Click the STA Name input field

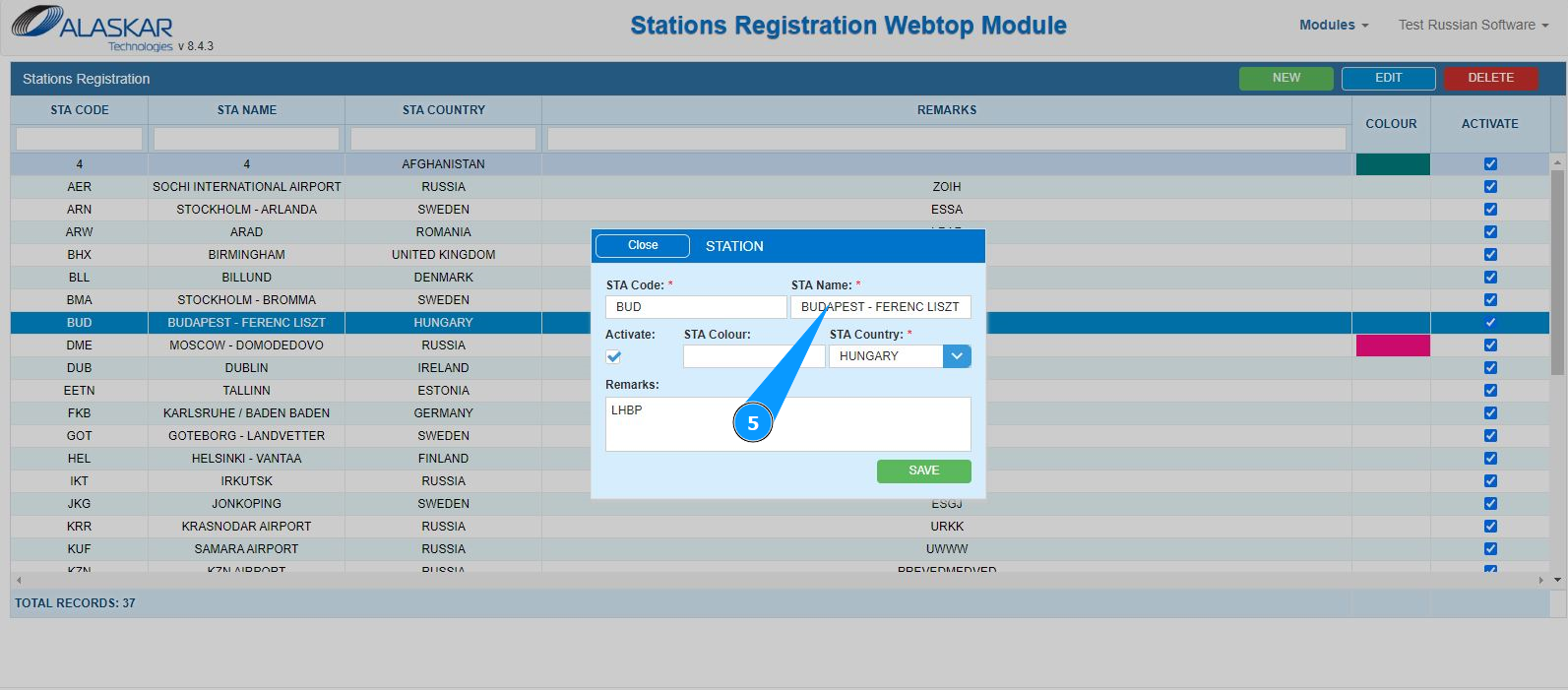[881, 307]
